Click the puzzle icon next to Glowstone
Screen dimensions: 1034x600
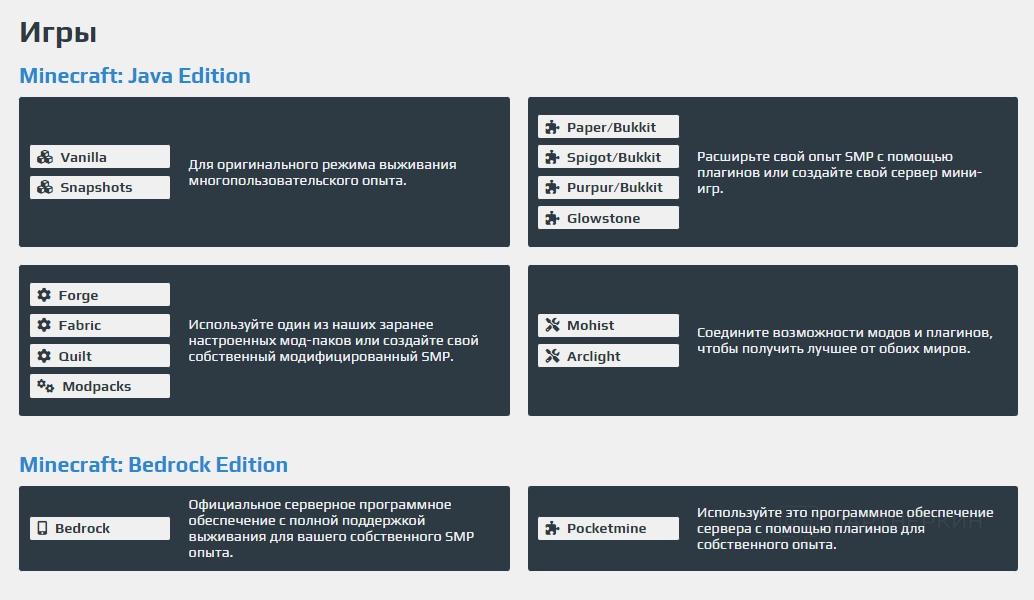point(552,218)
